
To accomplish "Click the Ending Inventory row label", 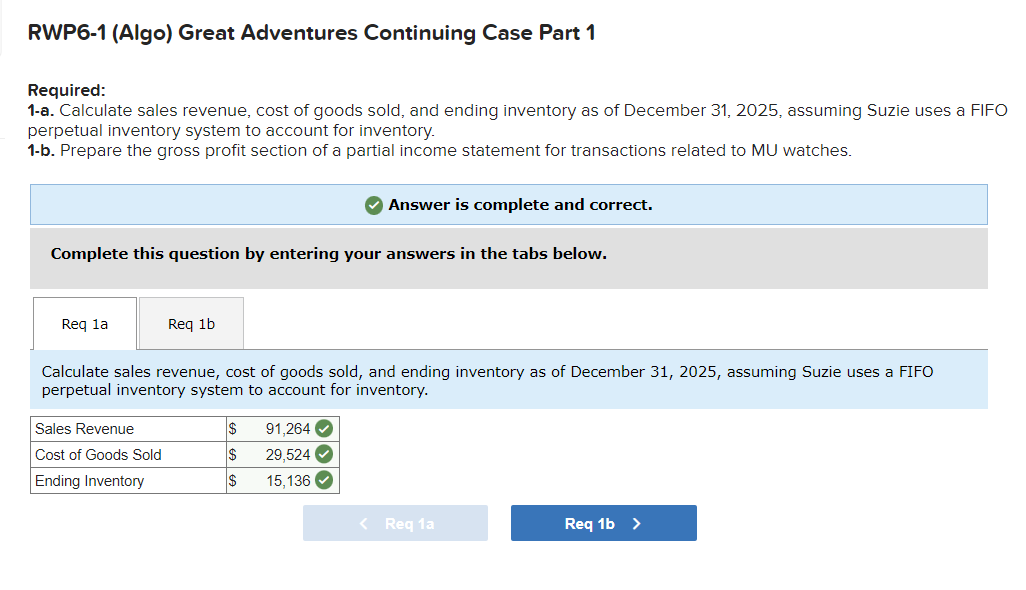I will point(88,480).
